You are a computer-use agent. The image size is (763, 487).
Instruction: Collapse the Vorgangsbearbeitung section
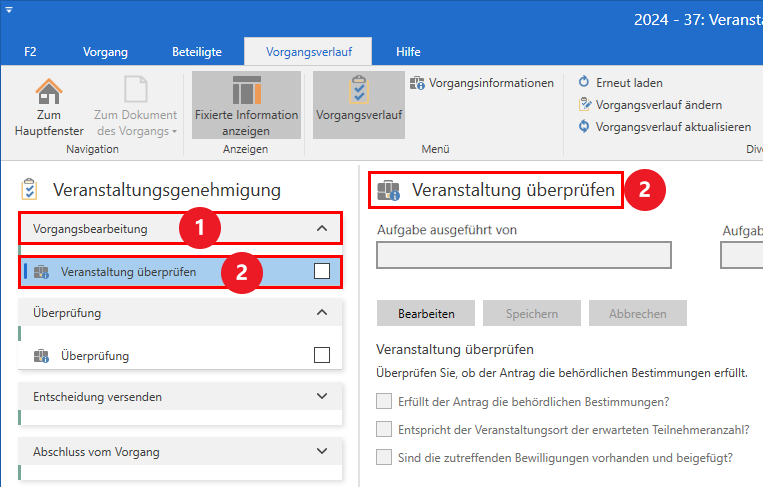tap(321, 229)
